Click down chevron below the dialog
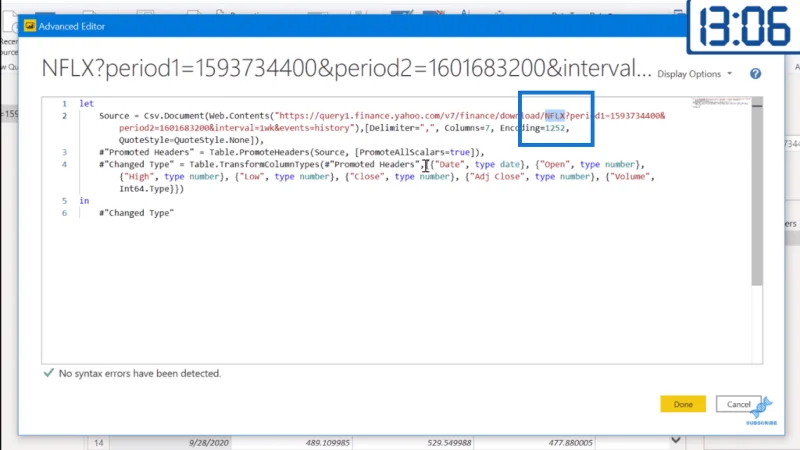The height and width of the screenshot is (450, 800). coord(676,440)
